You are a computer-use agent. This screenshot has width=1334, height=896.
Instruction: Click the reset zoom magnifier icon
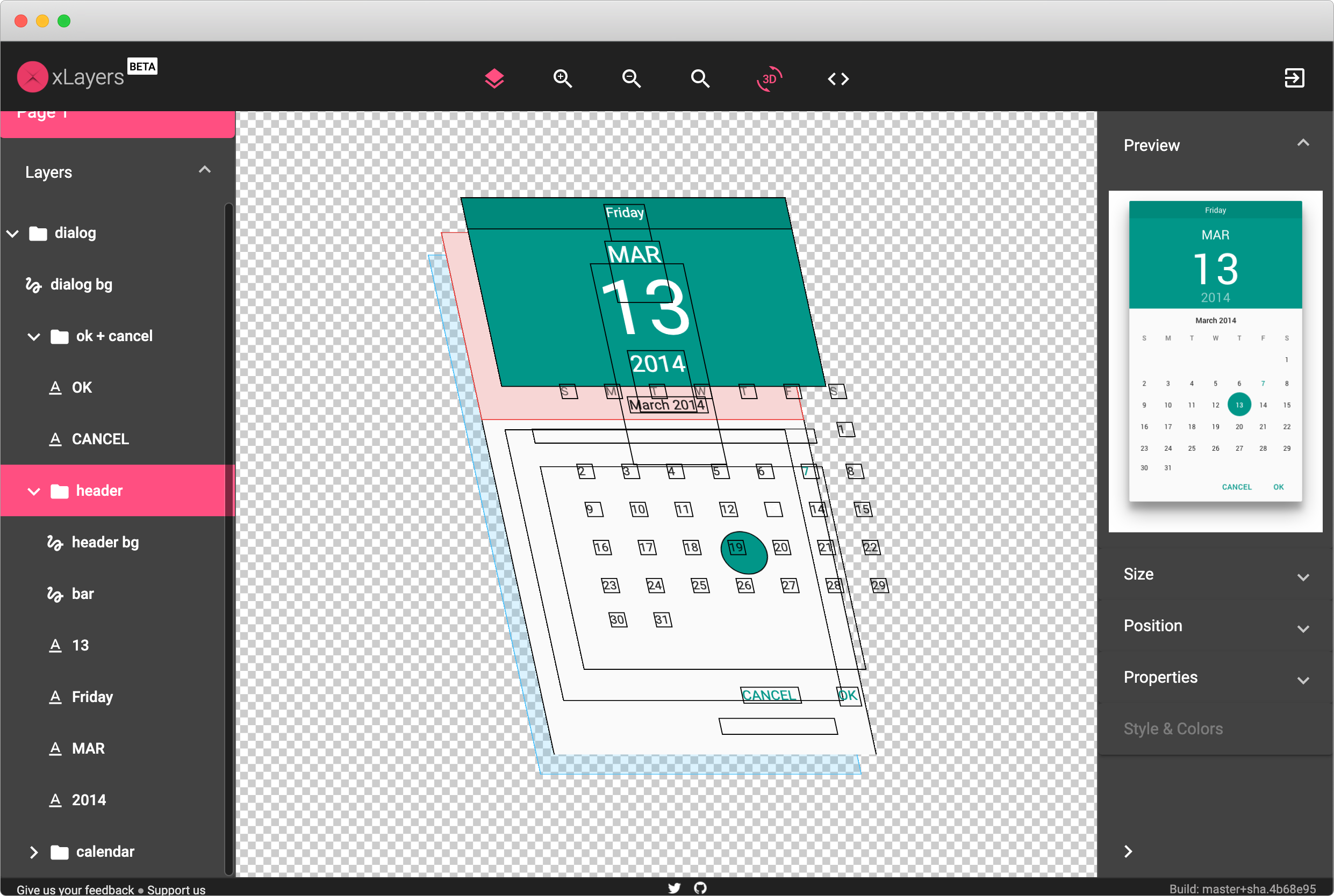tap(700, 78)
